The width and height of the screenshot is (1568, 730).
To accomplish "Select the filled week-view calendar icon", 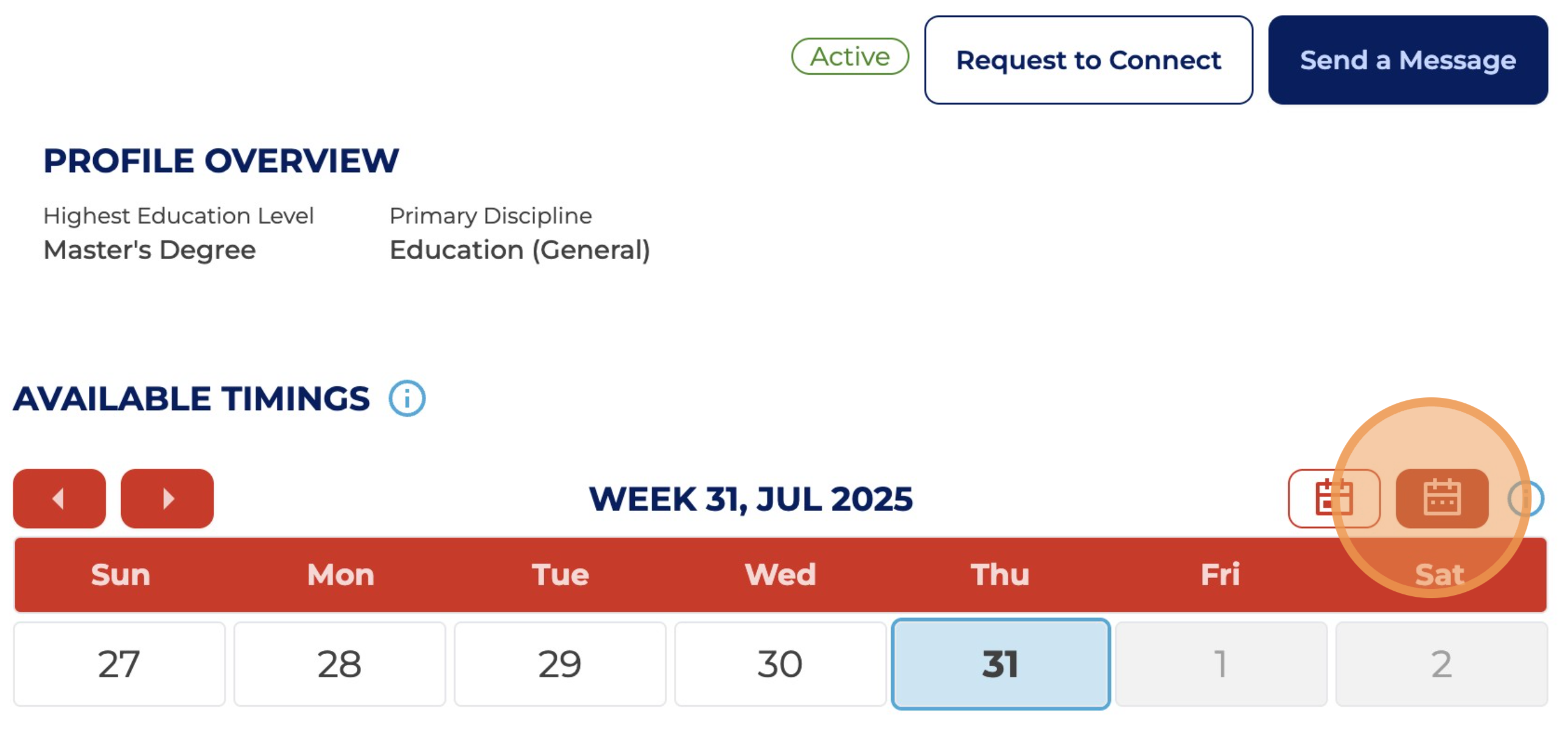I will pyautogui.click(x=1441, y=498).
